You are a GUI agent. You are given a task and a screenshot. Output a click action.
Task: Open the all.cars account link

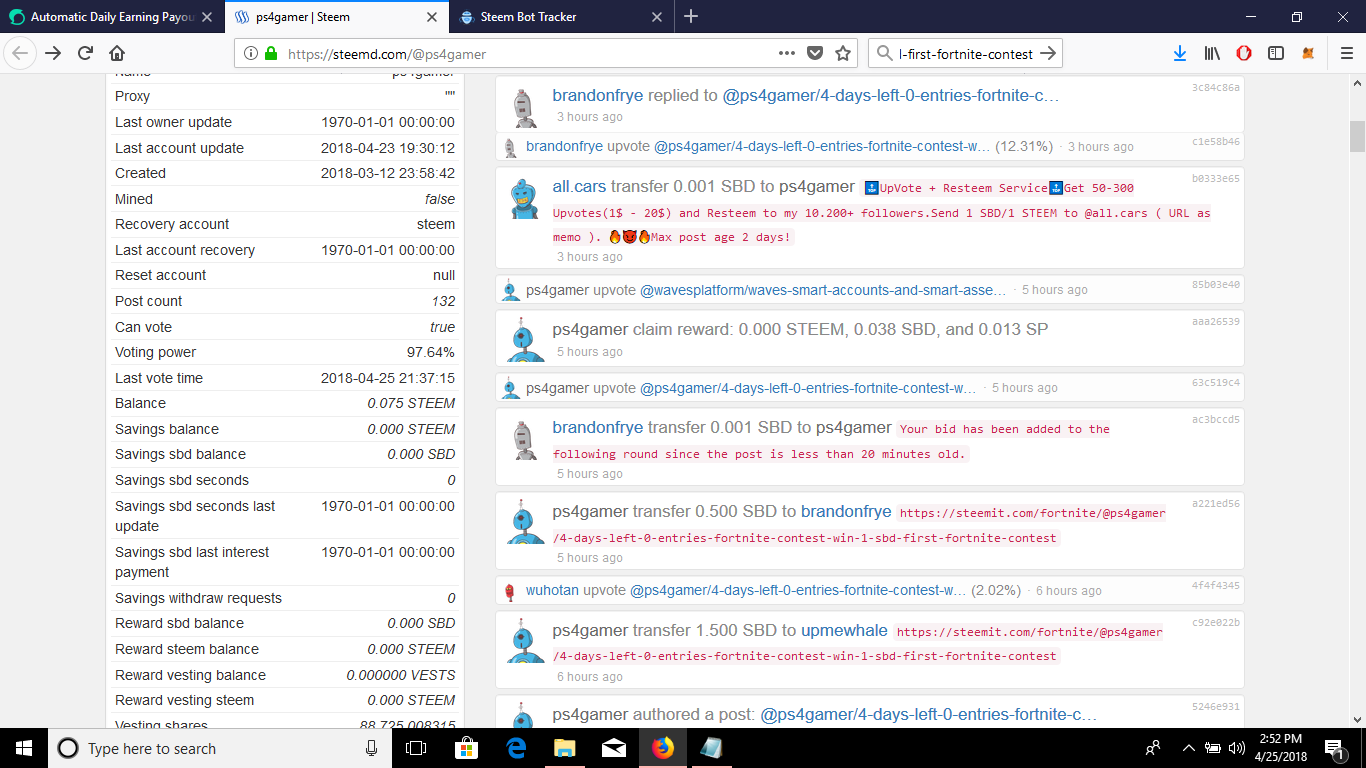(x=579, y=187)
